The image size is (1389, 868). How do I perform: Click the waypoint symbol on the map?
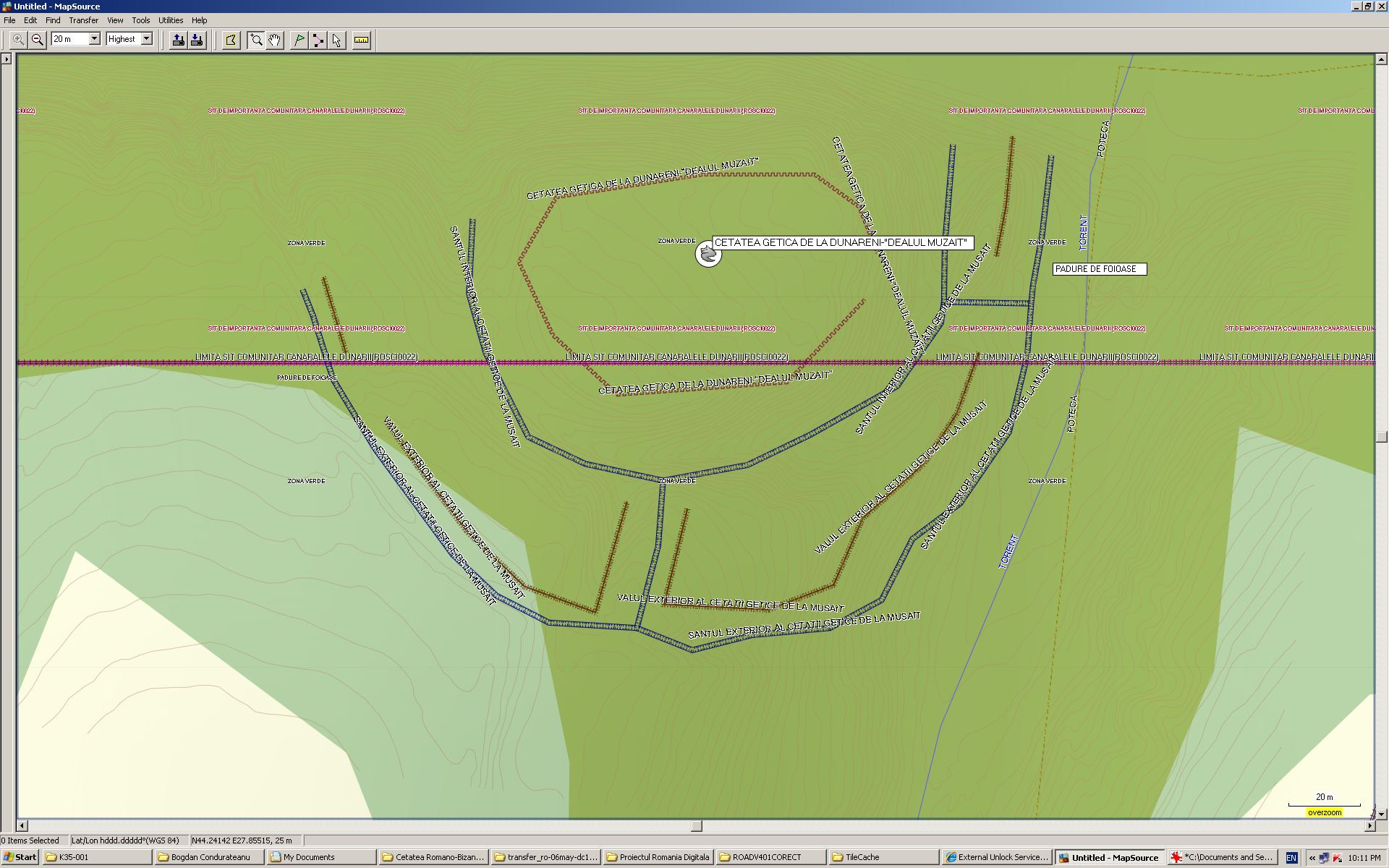pos(708,254)
